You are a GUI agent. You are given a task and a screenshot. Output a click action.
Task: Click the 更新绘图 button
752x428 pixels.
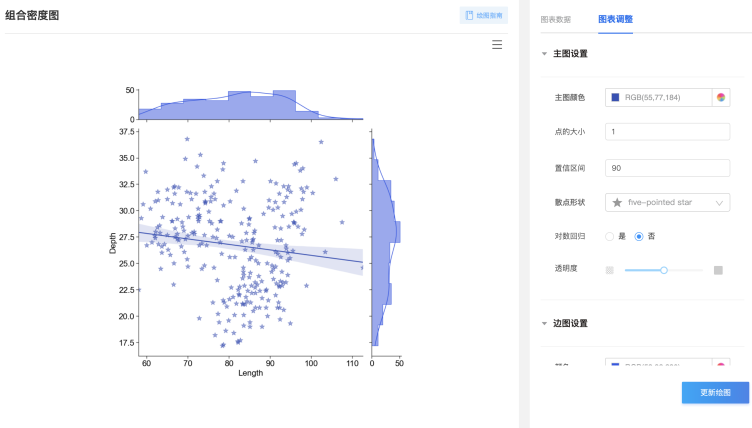[x=715, y=392]
